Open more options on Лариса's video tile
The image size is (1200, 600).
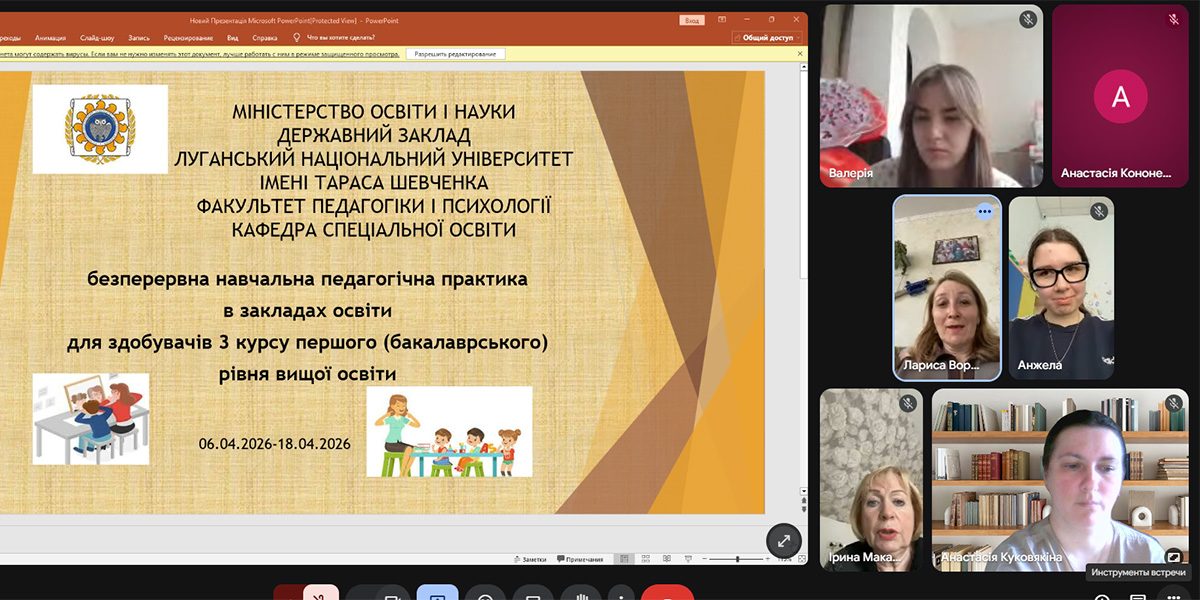(x=985, y=211)
